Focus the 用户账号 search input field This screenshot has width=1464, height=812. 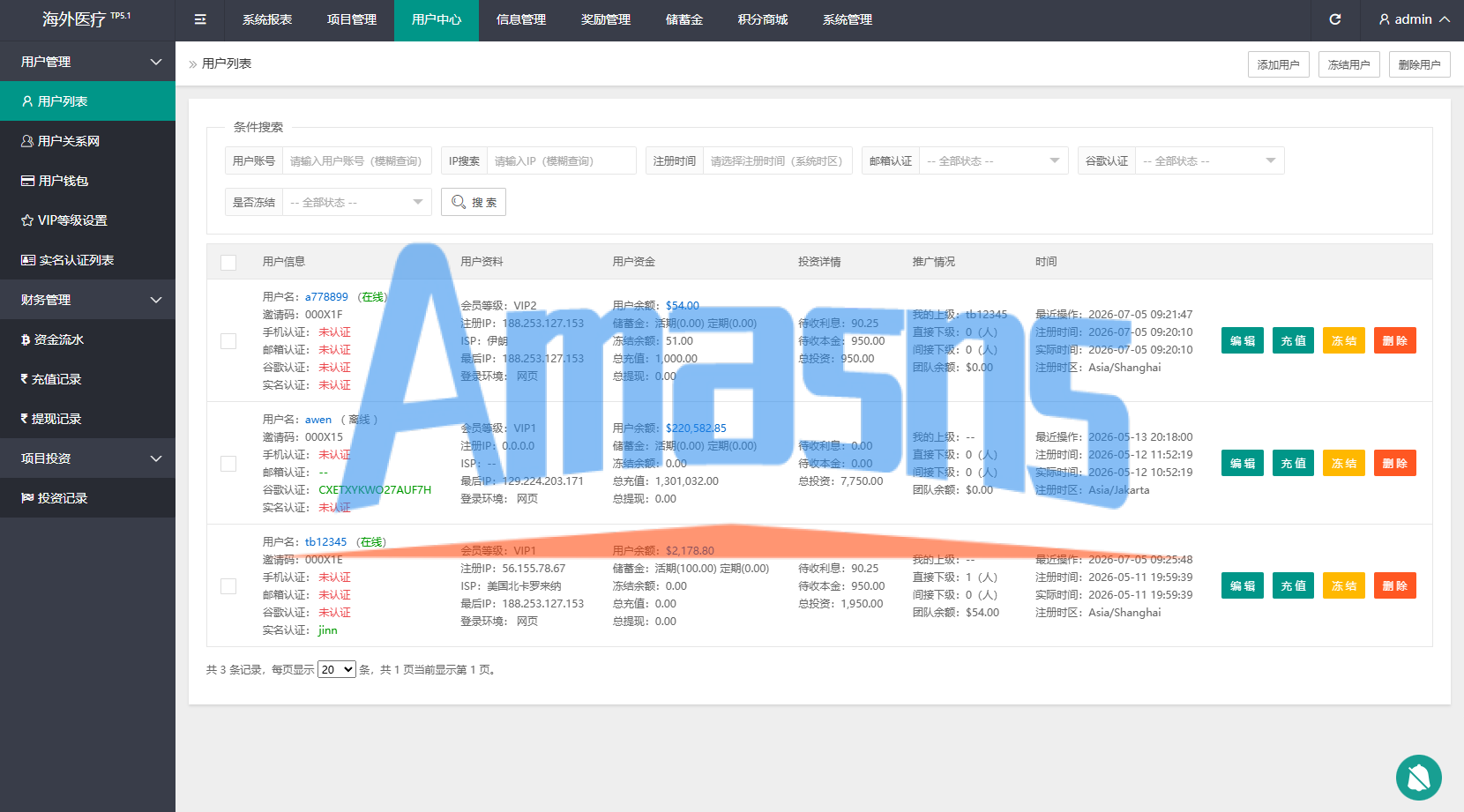click(x=357, y=160)
